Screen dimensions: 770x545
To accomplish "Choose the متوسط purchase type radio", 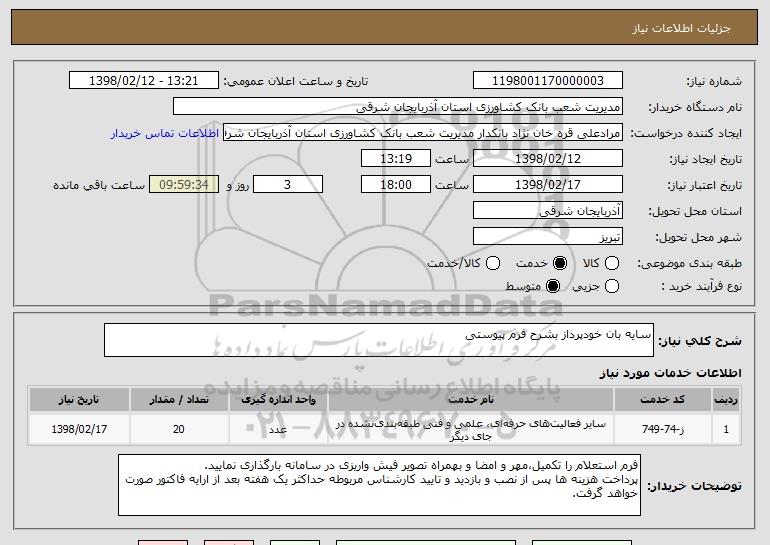I will click(x=553, y=286).
